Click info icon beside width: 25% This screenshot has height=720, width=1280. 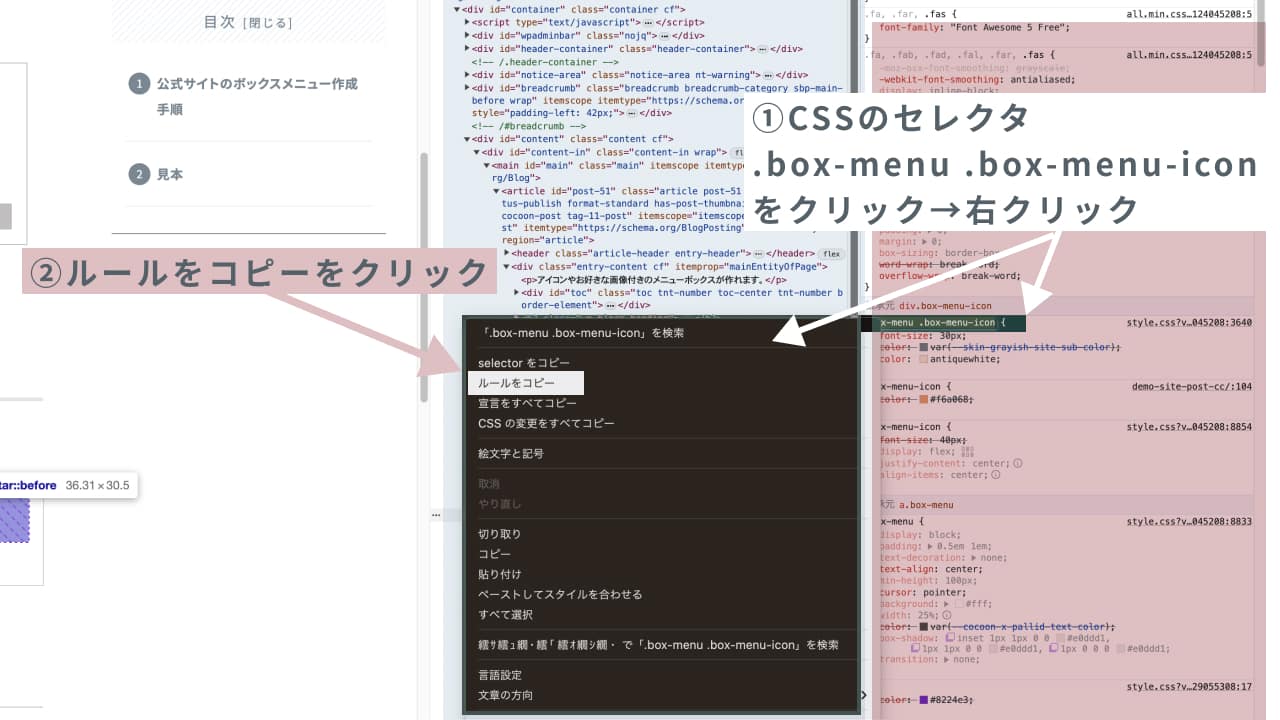point(946,615)
